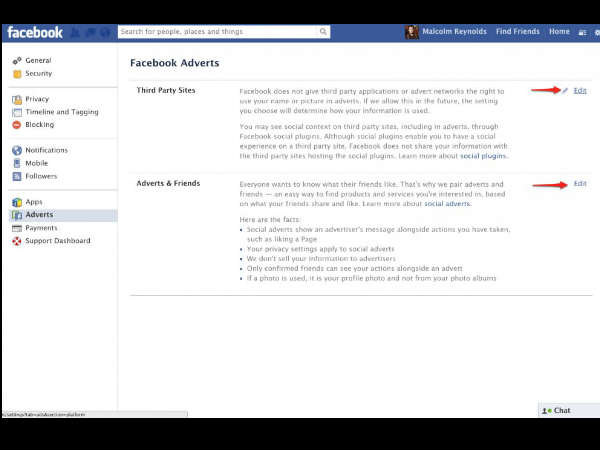Click the Apps cube icon
The height and width of the screenshot is (450, 600).
click(x=17, y=202)
